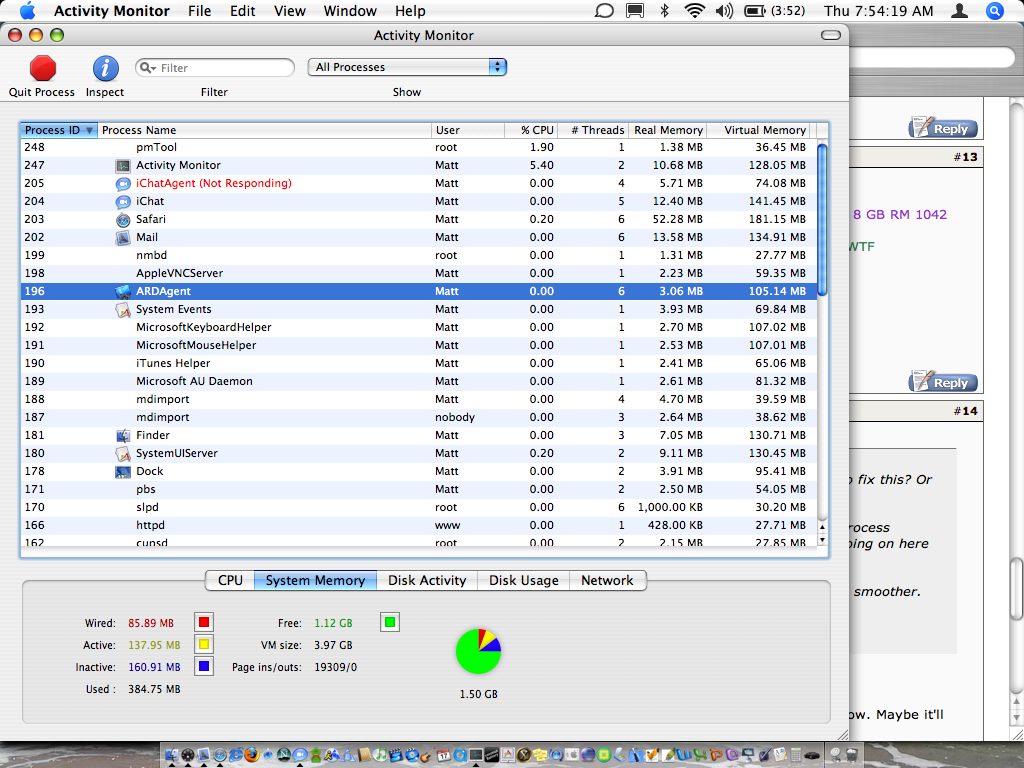Image resolution: width=1024 pixels, height=768 pixels.
Task: Click the System Events process icon
Action: coord(123,310)
